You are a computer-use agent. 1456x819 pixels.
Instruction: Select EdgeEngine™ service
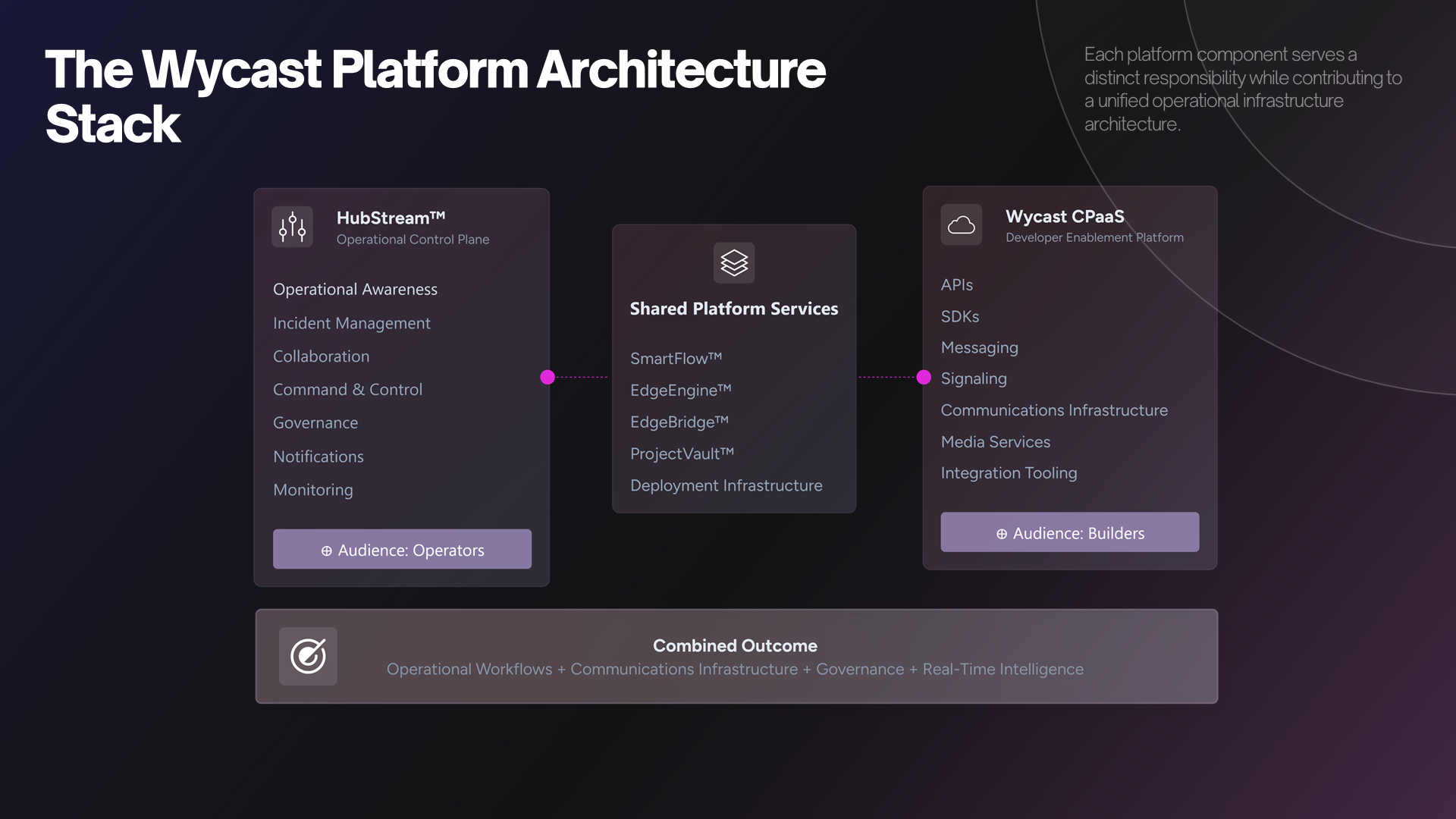680,391
